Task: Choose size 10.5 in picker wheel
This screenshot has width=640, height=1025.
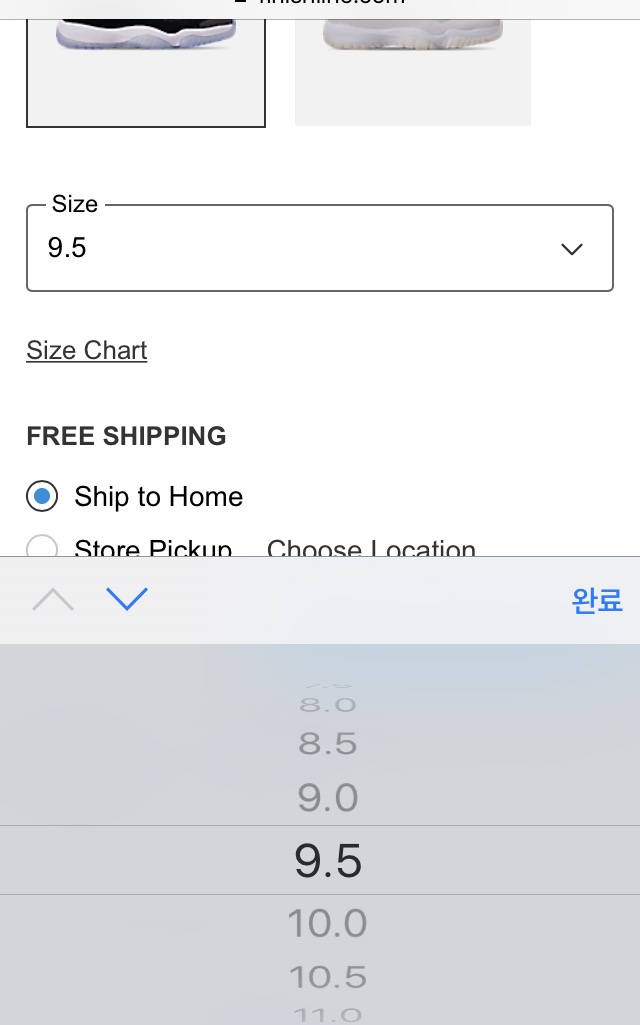Action: [328, 977]
